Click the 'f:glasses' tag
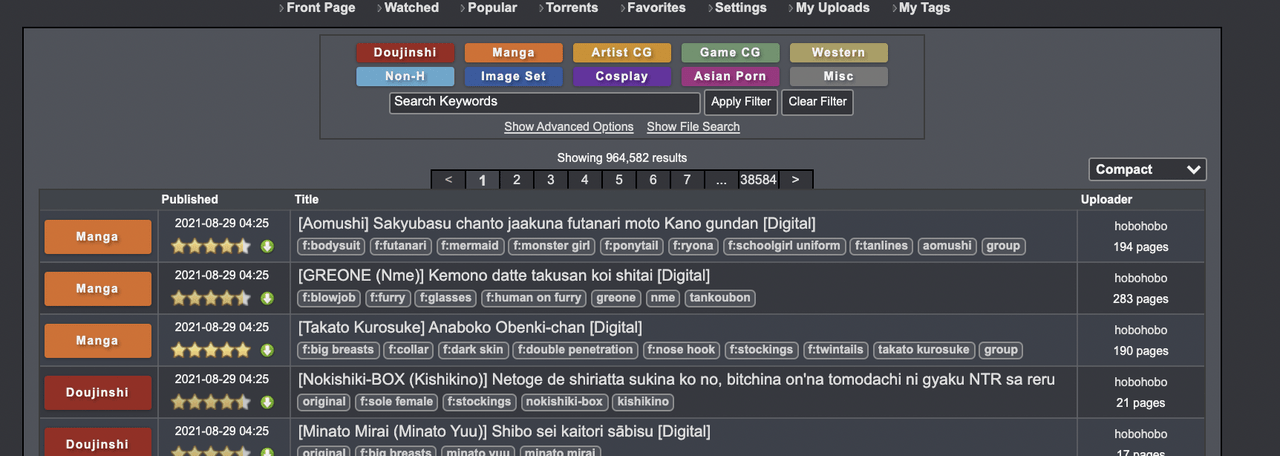This screenshot has width=1280, height=456. pos(446,298)
